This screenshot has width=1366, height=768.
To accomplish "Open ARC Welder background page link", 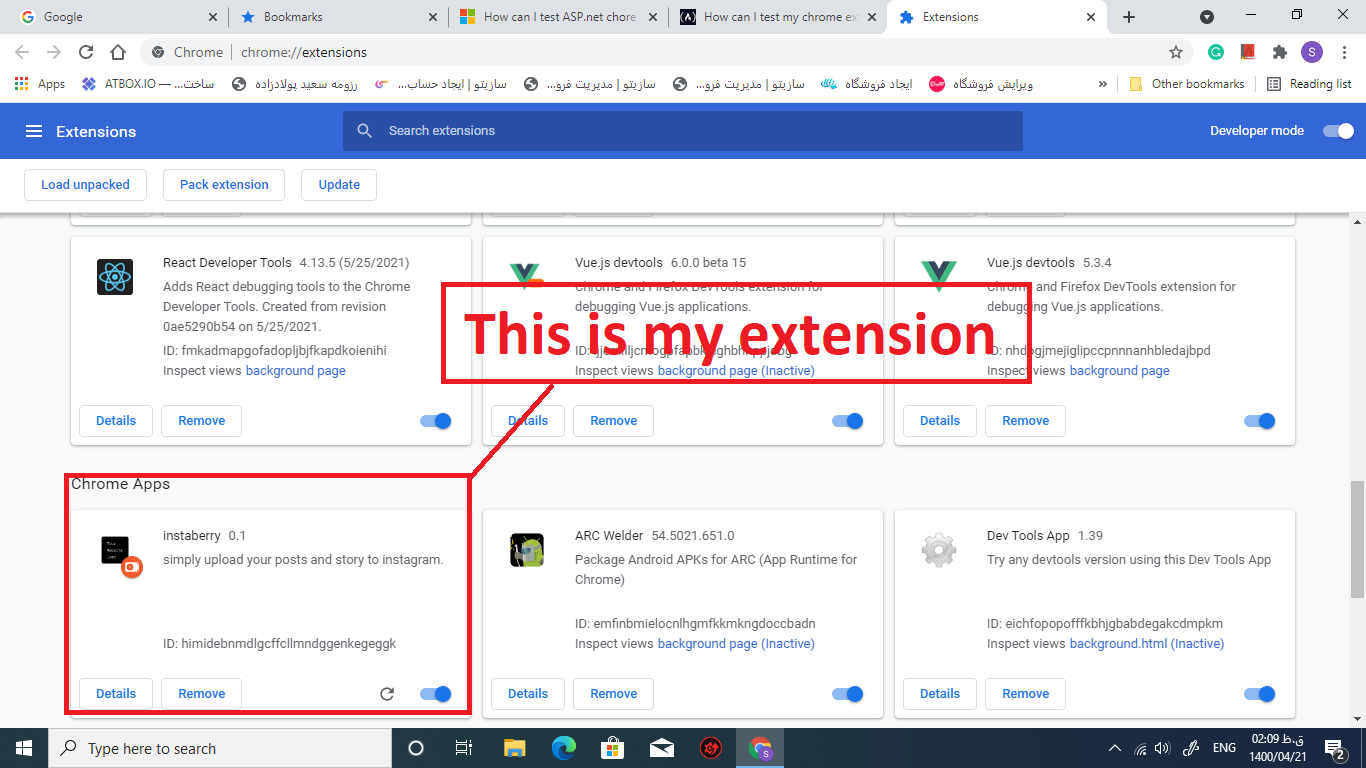I will tap(736, 644).
